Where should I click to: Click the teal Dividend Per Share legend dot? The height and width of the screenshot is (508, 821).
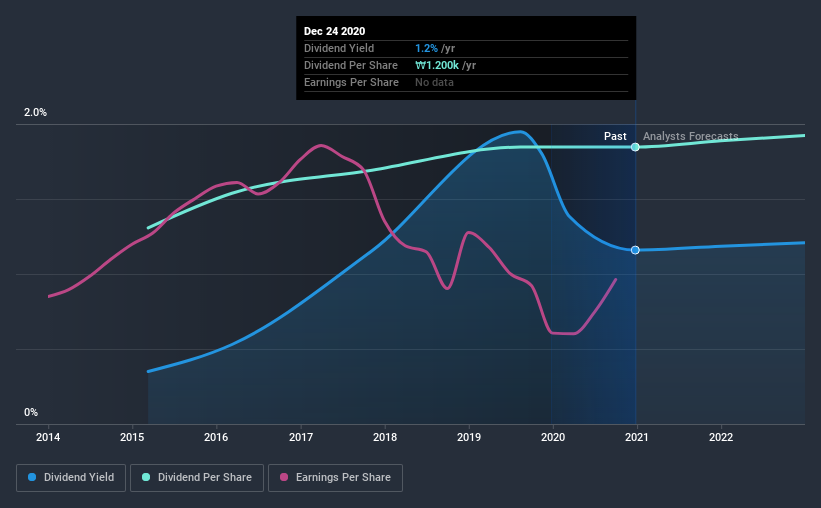pos(146,477)
